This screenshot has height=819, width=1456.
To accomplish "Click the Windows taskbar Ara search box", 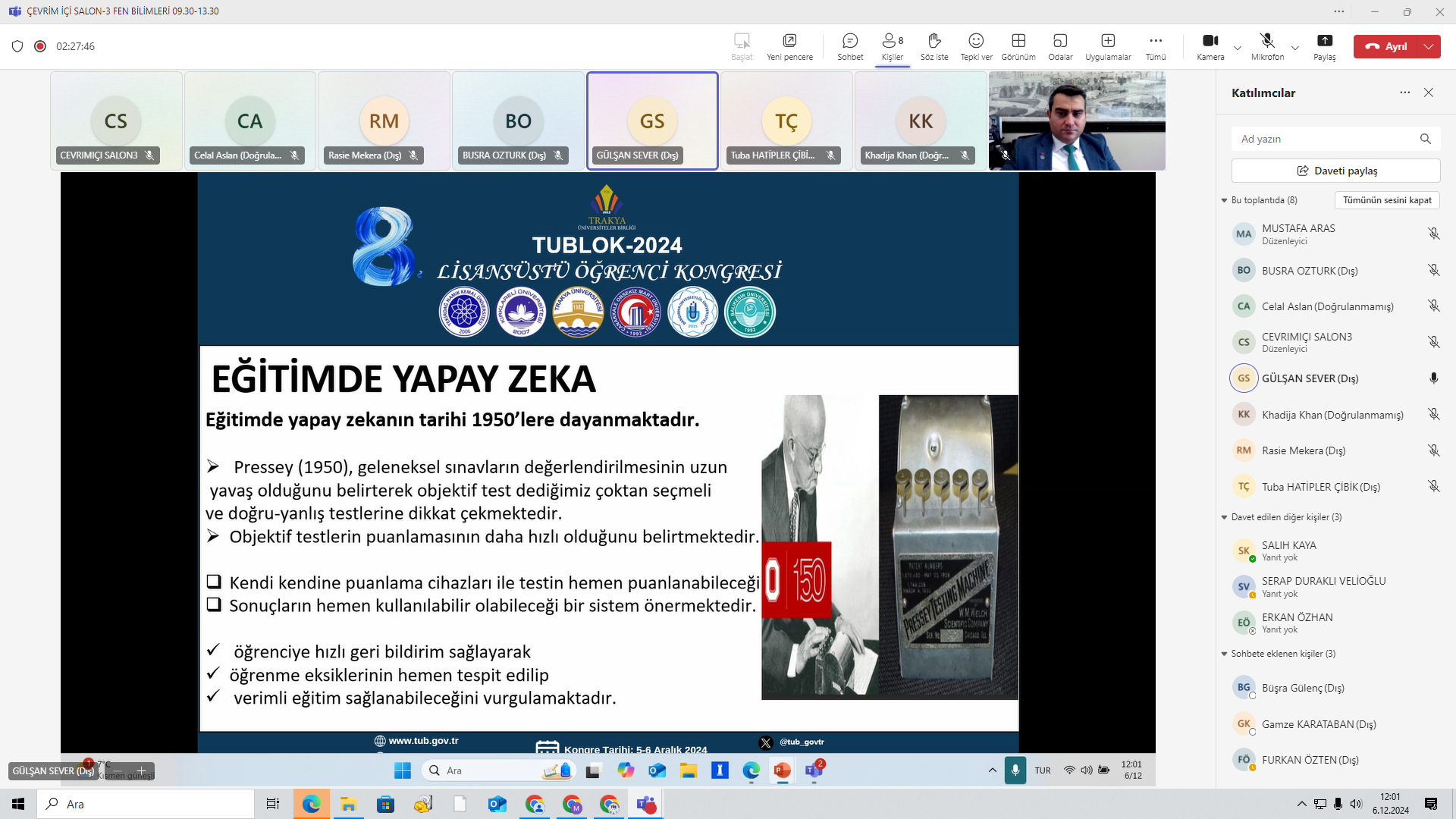I will point(146,804).
